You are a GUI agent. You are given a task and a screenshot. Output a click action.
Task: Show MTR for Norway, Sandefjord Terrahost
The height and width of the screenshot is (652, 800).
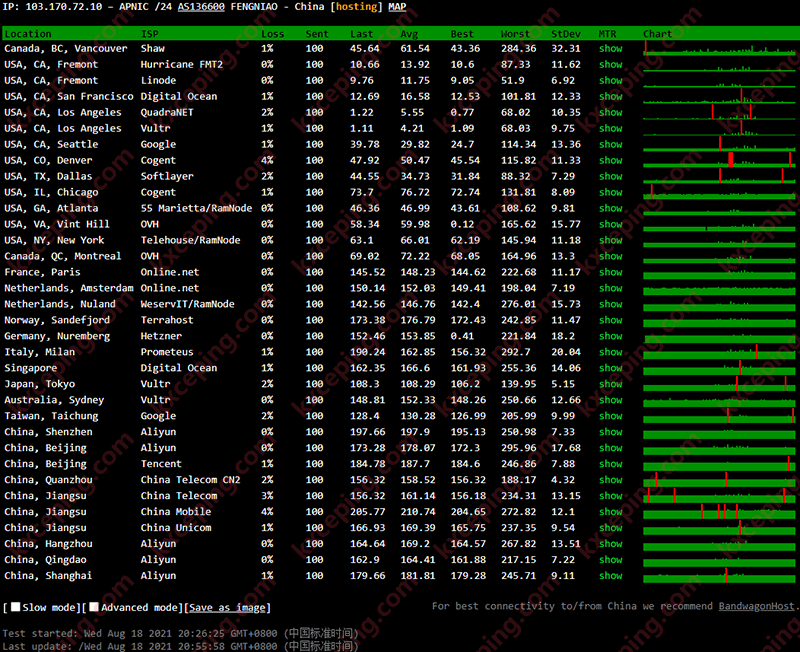(x=611, y=320)
